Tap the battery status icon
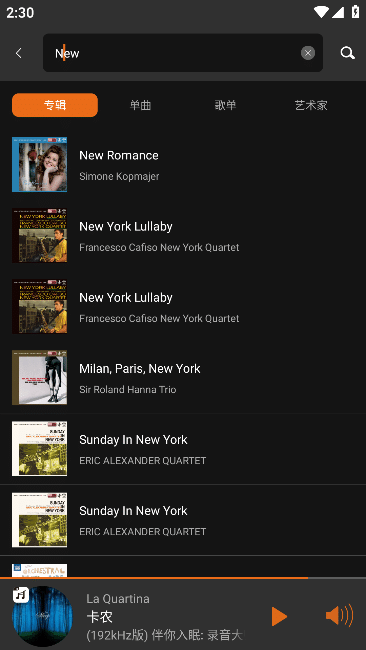The height and width of the screenshot is (650, 366). click(355, 12)
